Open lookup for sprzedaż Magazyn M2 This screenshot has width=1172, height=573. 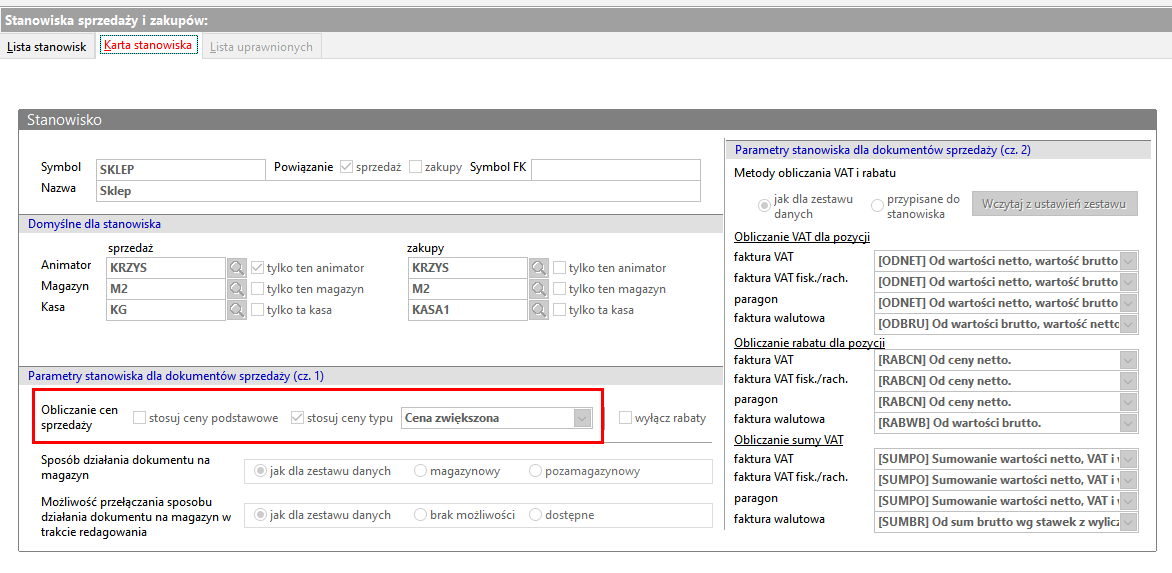tap(237, 288)
